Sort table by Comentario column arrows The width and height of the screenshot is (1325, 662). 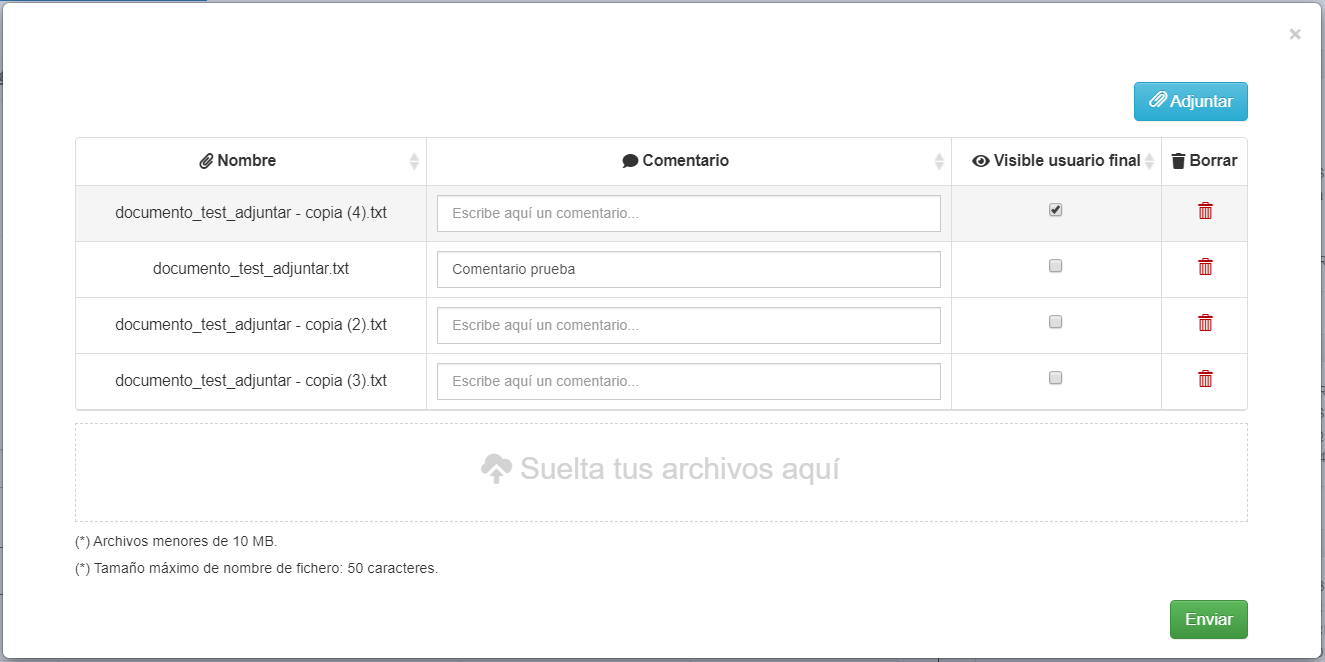click(939, 161)
